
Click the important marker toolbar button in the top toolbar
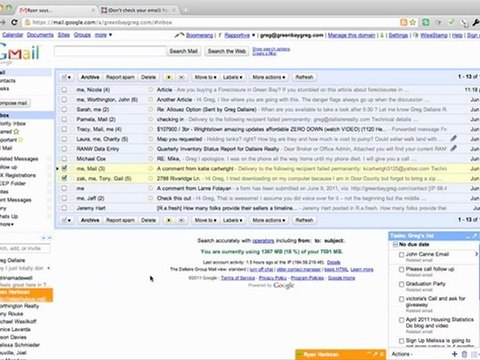point(169,77)
